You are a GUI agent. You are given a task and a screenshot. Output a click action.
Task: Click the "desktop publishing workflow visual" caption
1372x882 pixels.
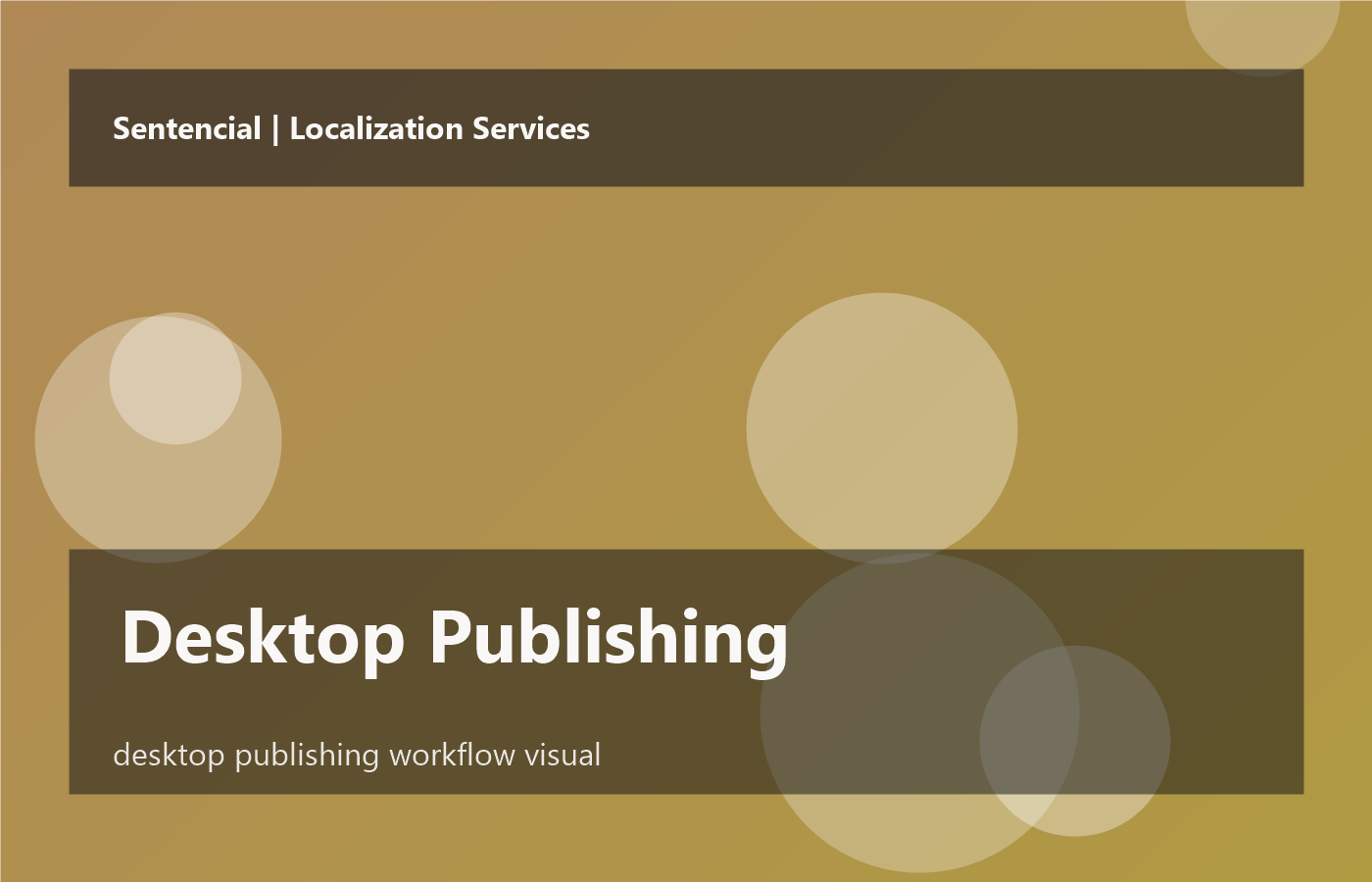pos(357,756)
